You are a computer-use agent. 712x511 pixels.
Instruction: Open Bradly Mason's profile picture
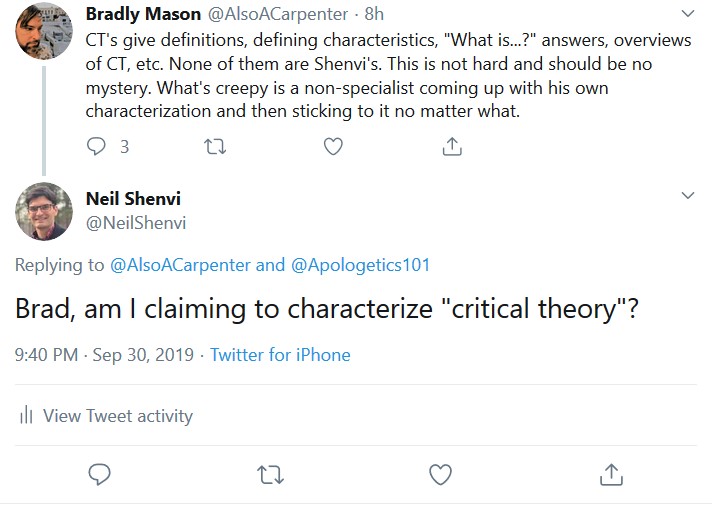pos(44,29)
